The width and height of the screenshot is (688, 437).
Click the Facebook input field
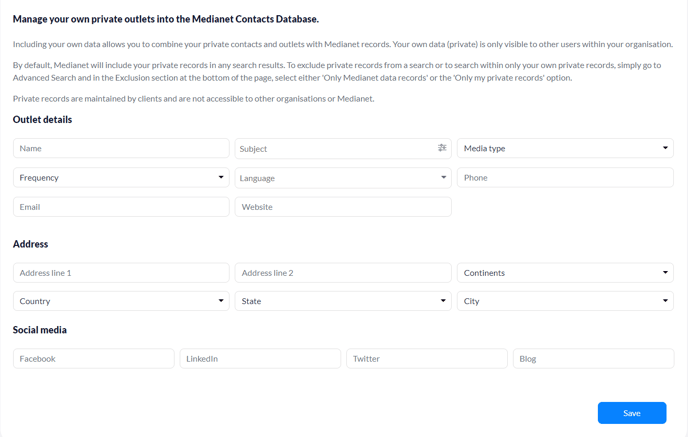coord(93,358)
